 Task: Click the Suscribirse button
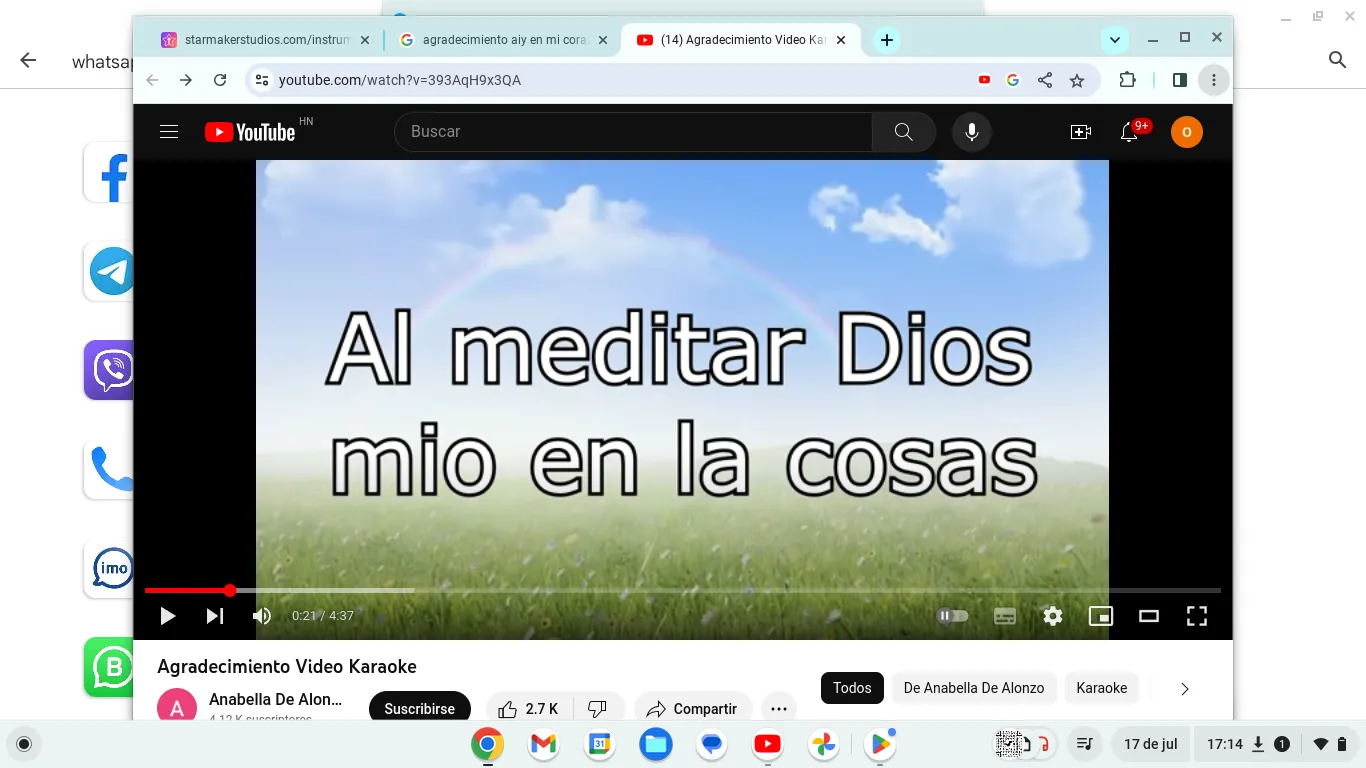click(x=420, y=709)
